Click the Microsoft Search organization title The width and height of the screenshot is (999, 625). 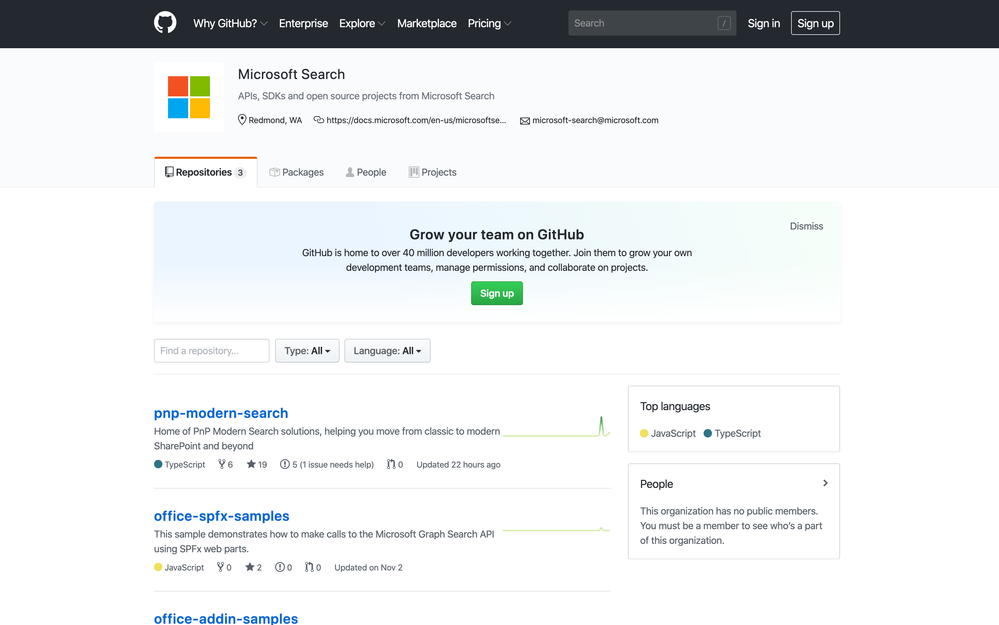pos(291,74)
